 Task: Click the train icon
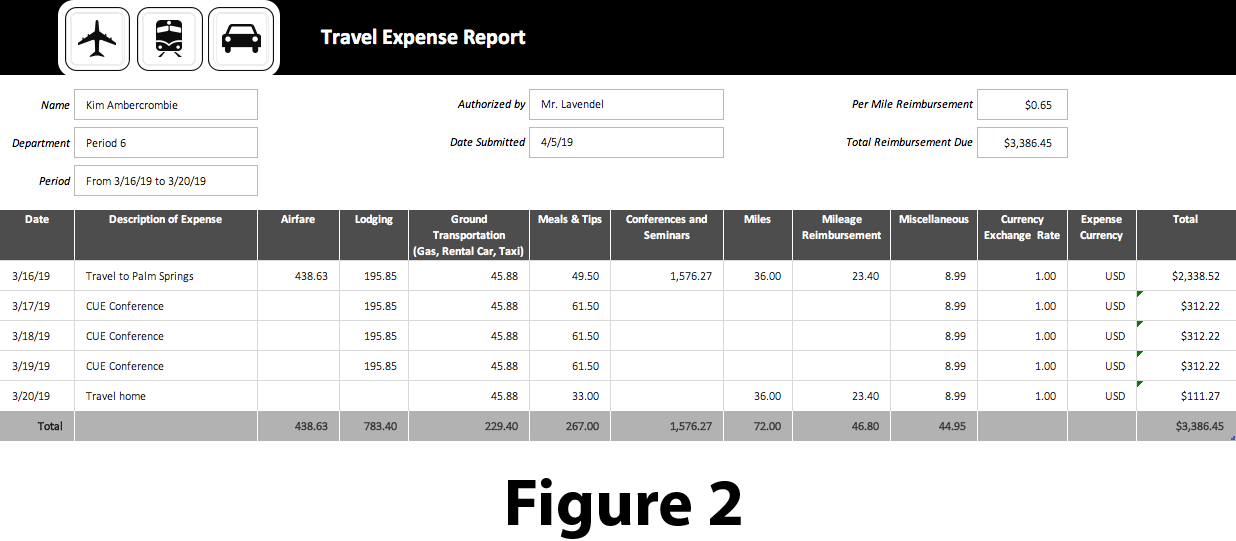169,39
